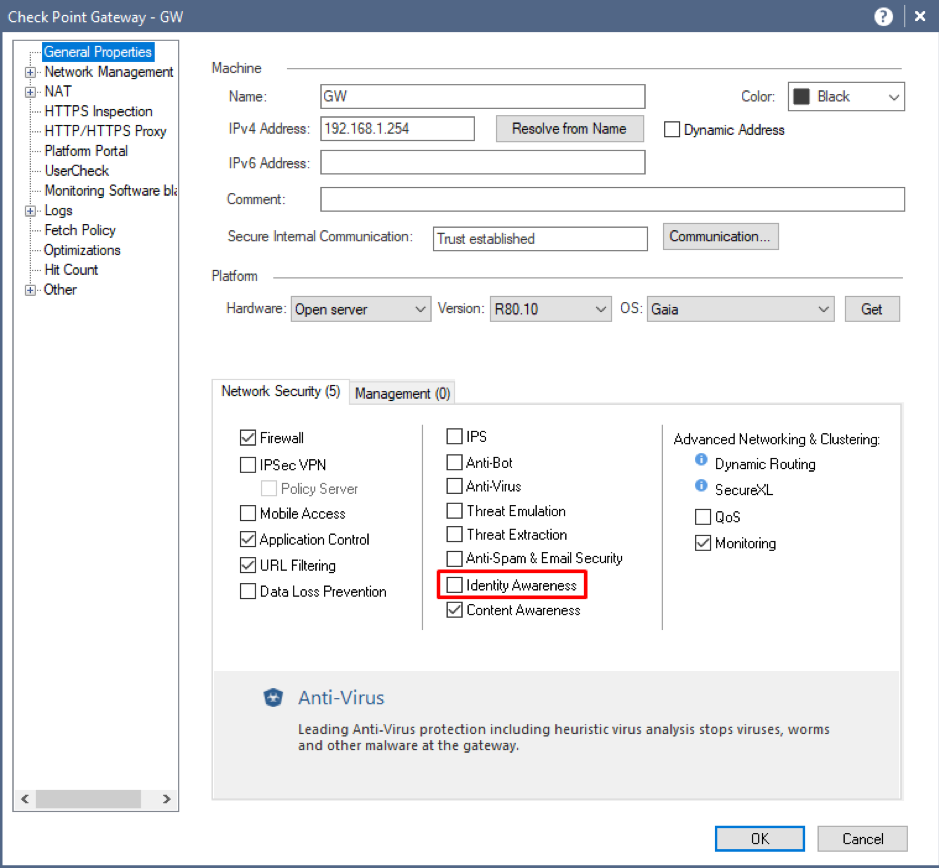The width and height of the screenshot is (939, 868).
Task: Click the tree scrollbar left arrow
Action: point(25,799)
